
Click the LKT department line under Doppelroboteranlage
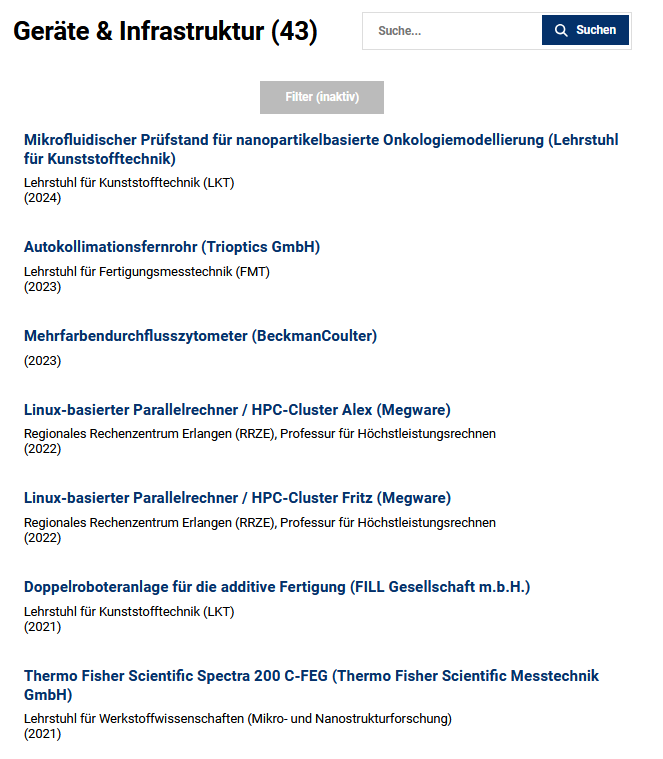pos(129,611)
